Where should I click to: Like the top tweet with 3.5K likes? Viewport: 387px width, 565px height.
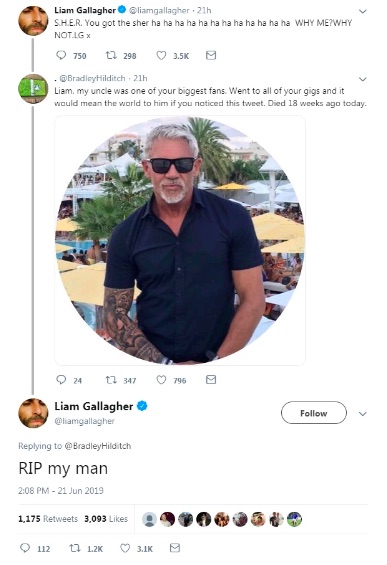pyautogui.click(x=161, y=55)
